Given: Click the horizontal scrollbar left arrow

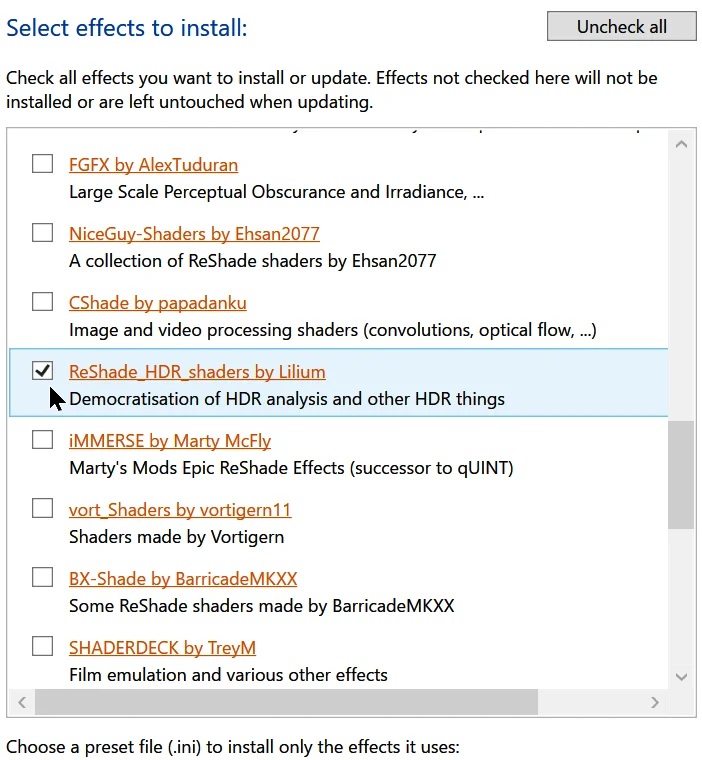Looking at the screenshot, I should 22,702.
